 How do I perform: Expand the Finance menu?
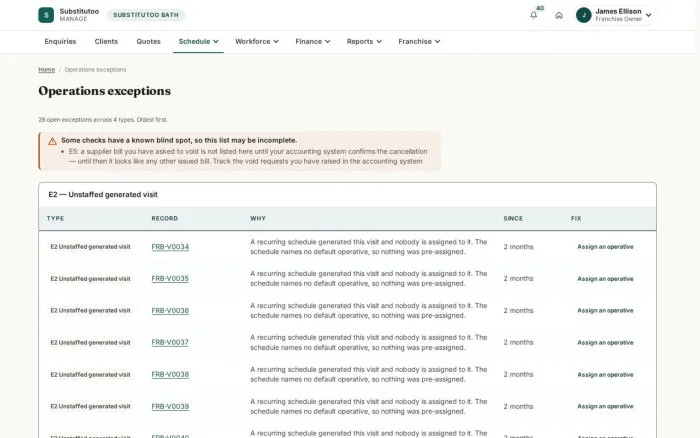(312, 42)
